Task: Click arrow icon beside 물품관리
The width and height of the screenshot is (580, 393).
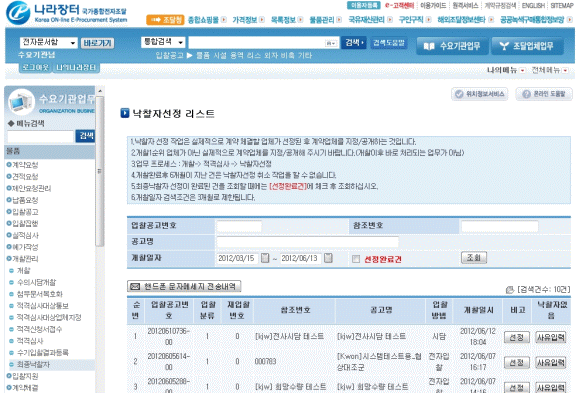Action: (x=339, y=20)
